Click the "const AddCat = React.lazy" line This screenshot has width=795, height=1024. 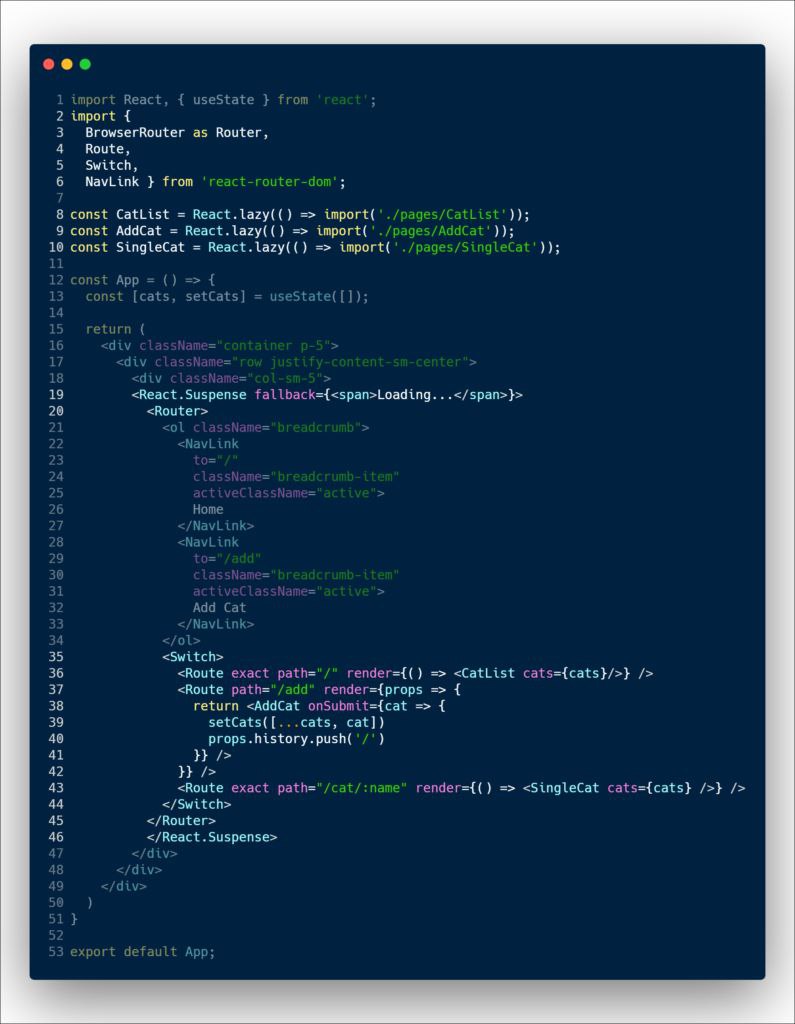(292, 231)
